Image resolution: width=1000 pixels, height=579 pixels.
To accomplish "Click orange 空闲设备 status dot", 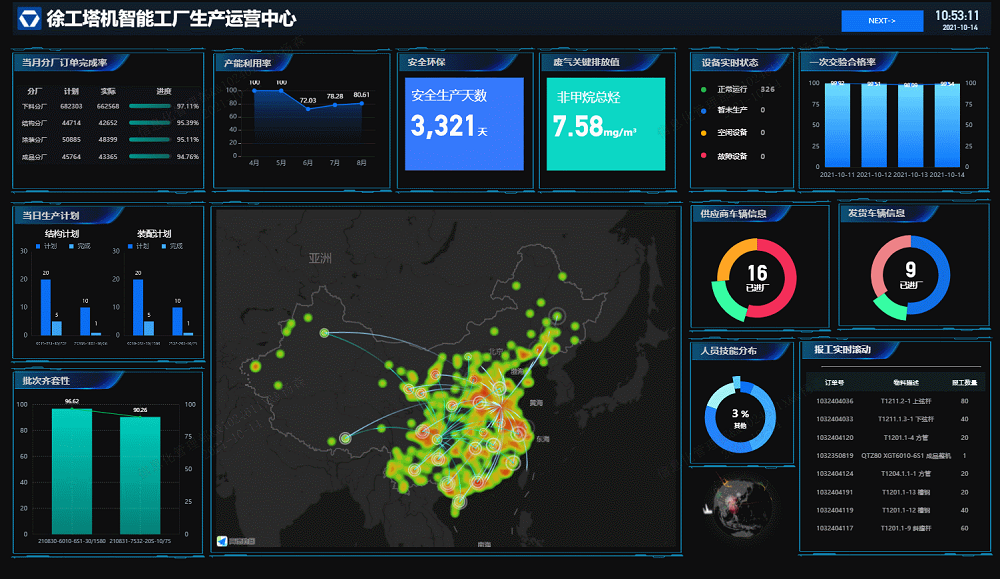I will point(705,132).
